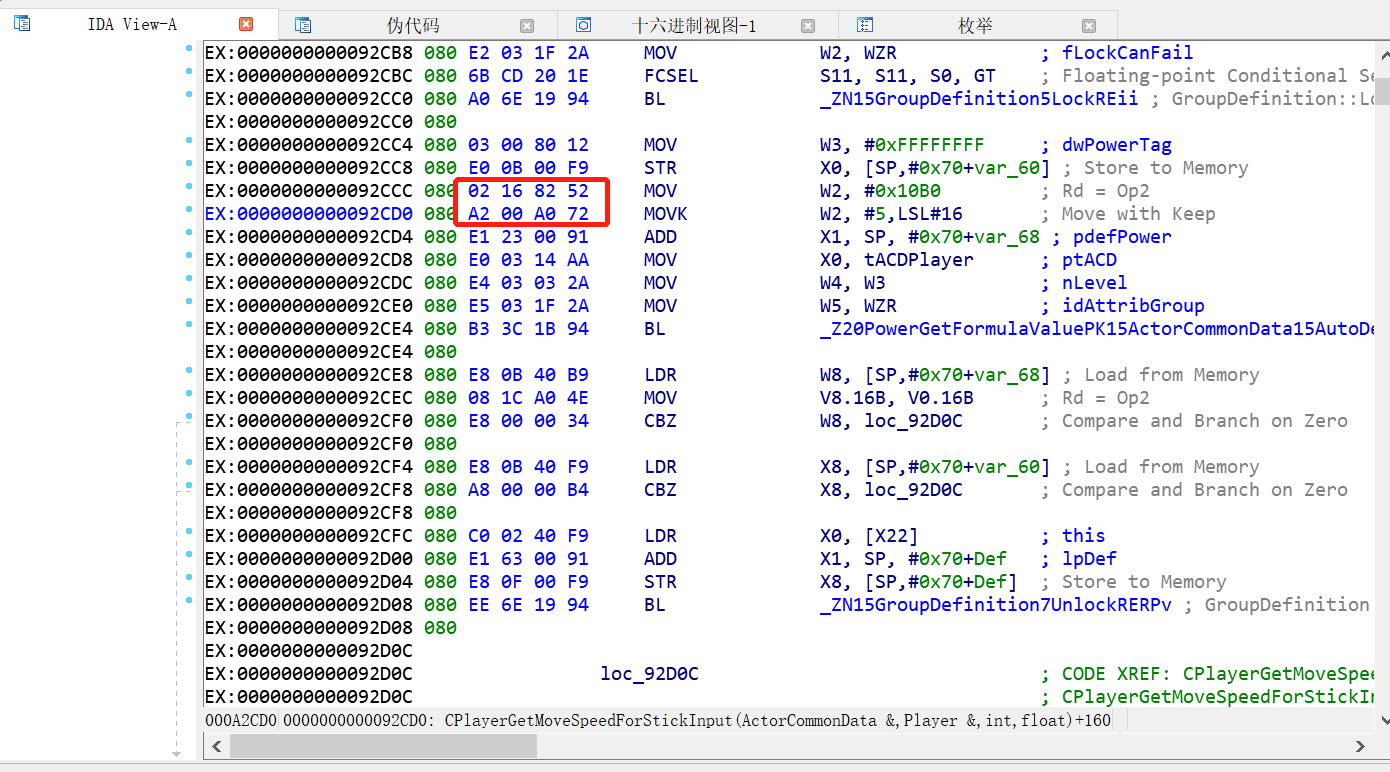Click the 十六进制视图-1 tab icon
1390x772 pixels.
coord(584,25)
